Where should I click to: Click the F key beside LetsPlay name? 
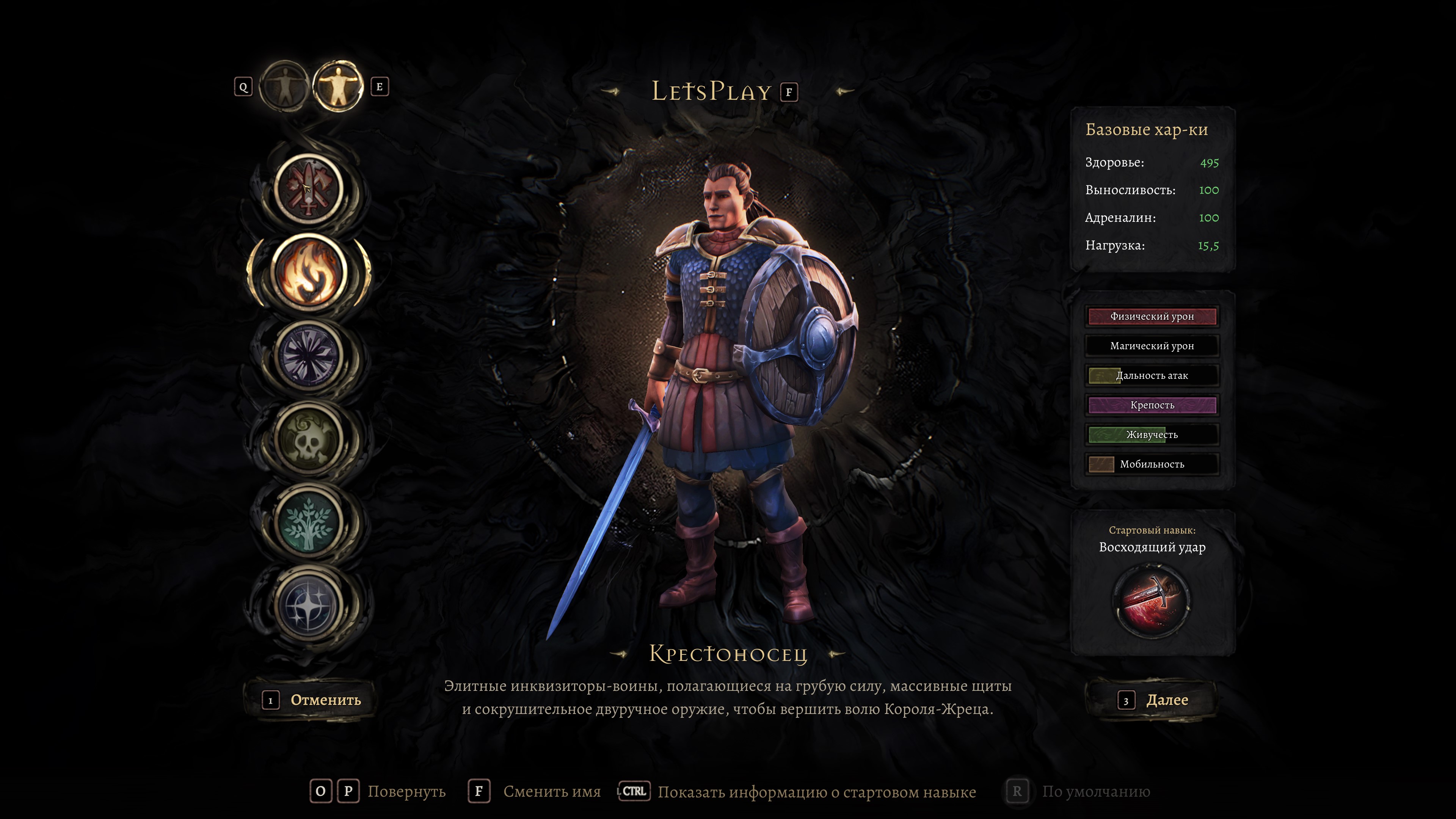tap(789, 92)
